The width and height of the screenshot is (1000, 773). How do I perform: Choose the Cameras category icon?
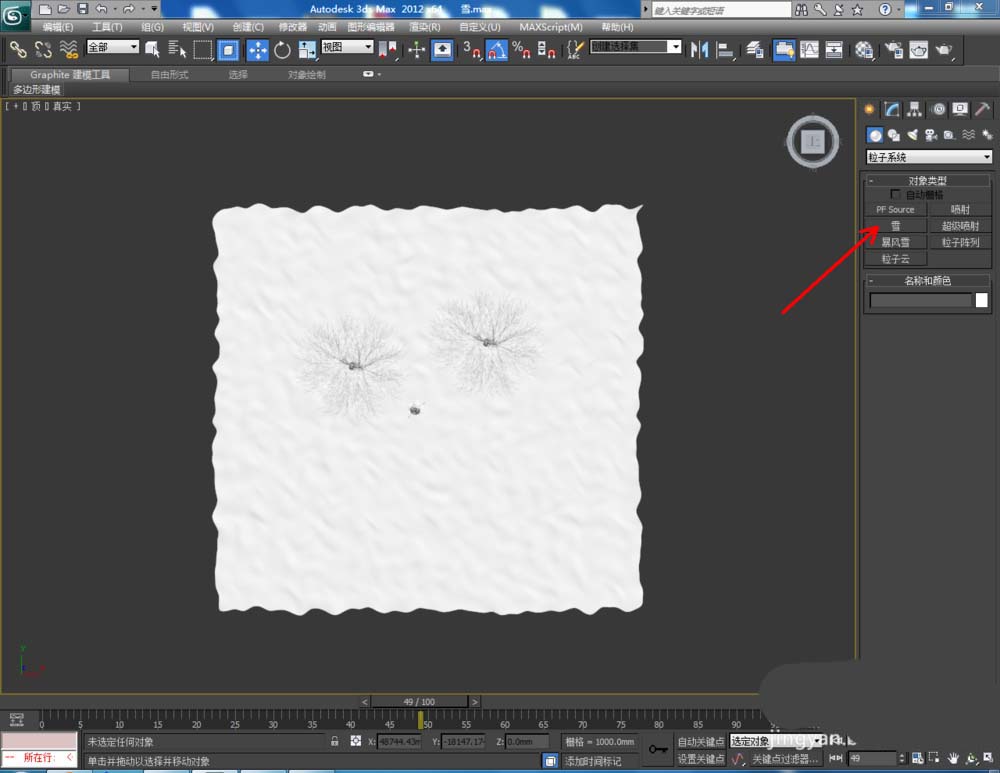[929, 135]
